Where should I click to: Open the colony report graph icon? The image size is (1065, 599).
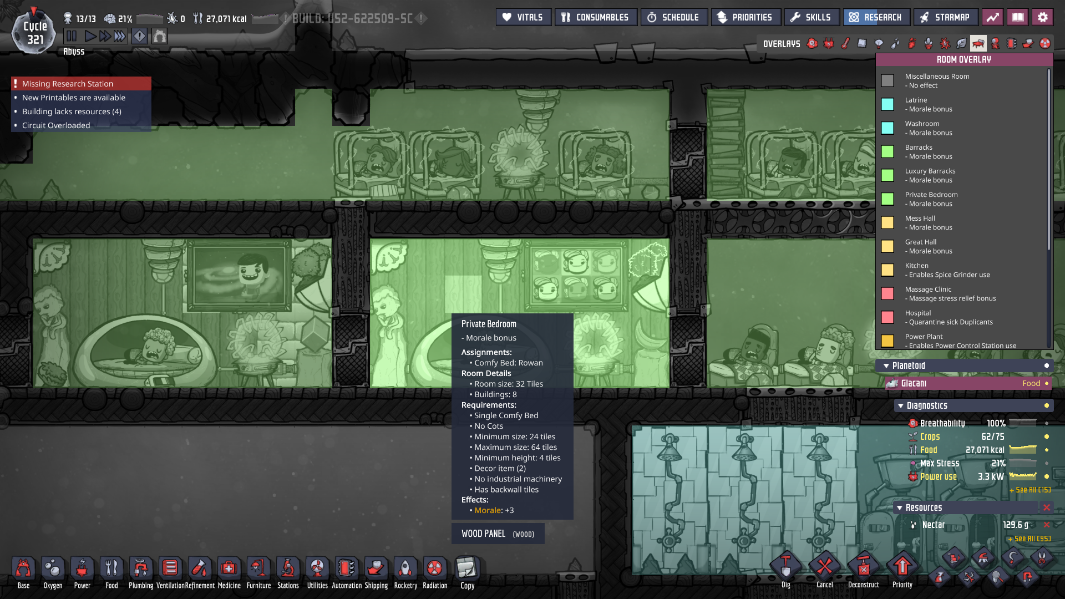[x=992, y=17]
